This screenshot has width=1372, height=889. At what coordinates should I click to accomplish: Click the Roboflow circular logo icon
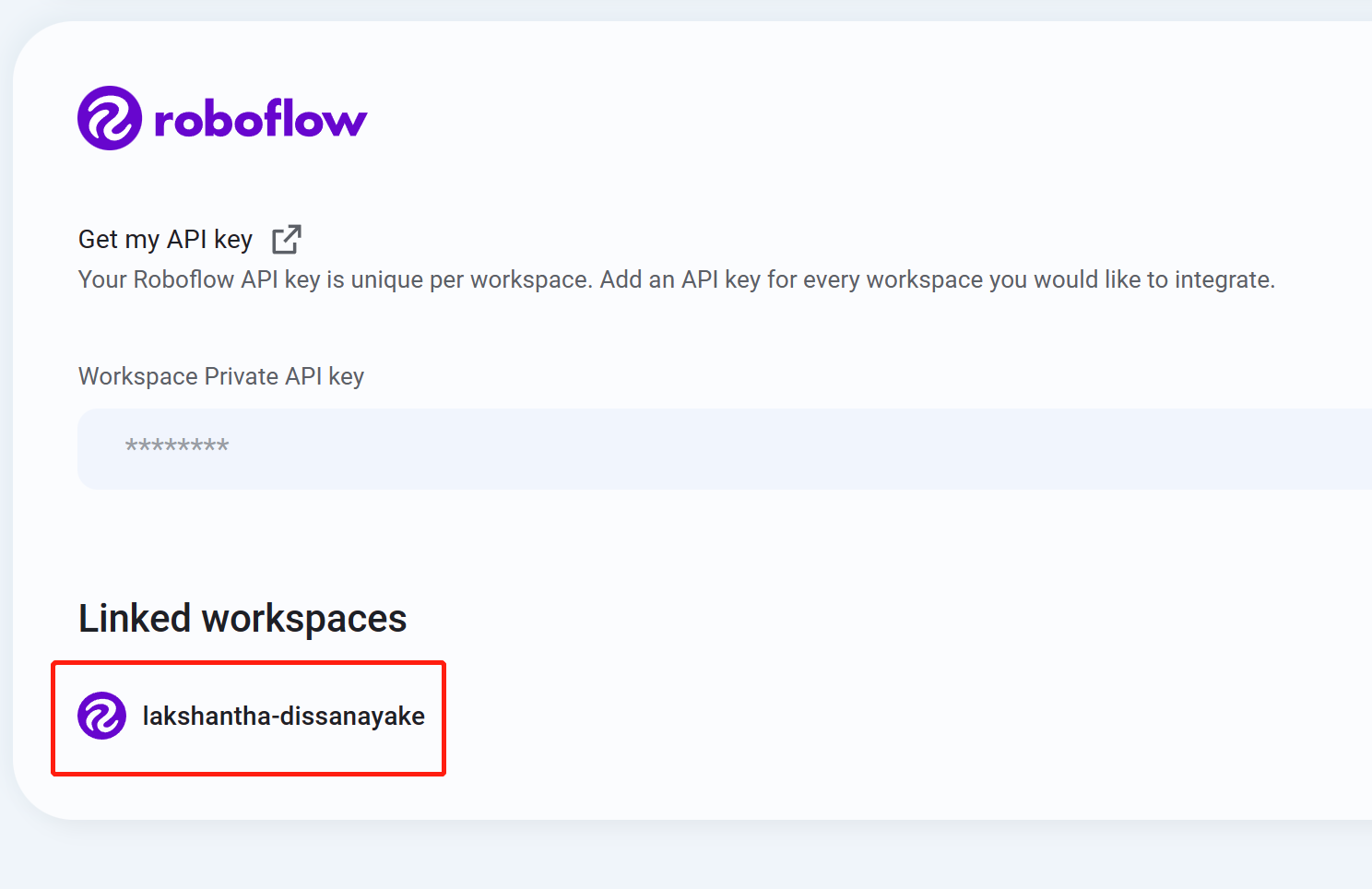(x=110, y=118)
